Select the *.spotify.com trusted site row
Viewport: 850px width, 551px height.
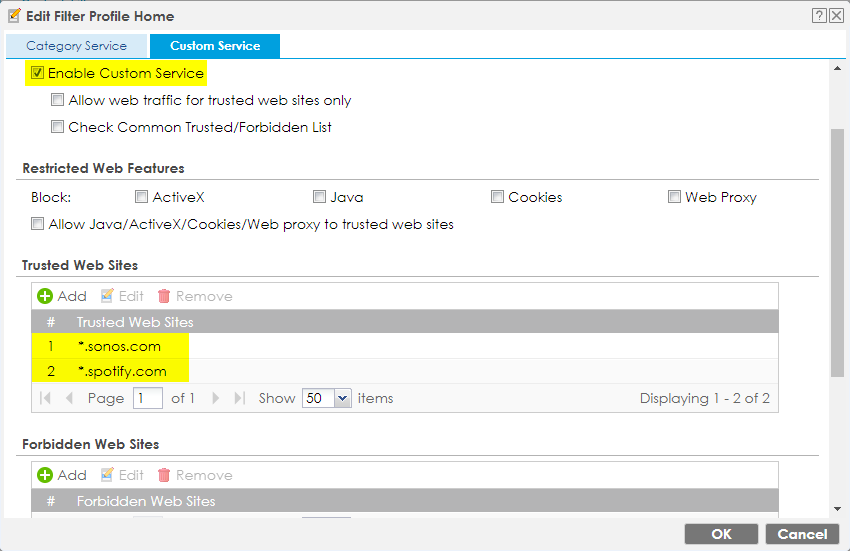pyautogui.click(x=121, y=372)
